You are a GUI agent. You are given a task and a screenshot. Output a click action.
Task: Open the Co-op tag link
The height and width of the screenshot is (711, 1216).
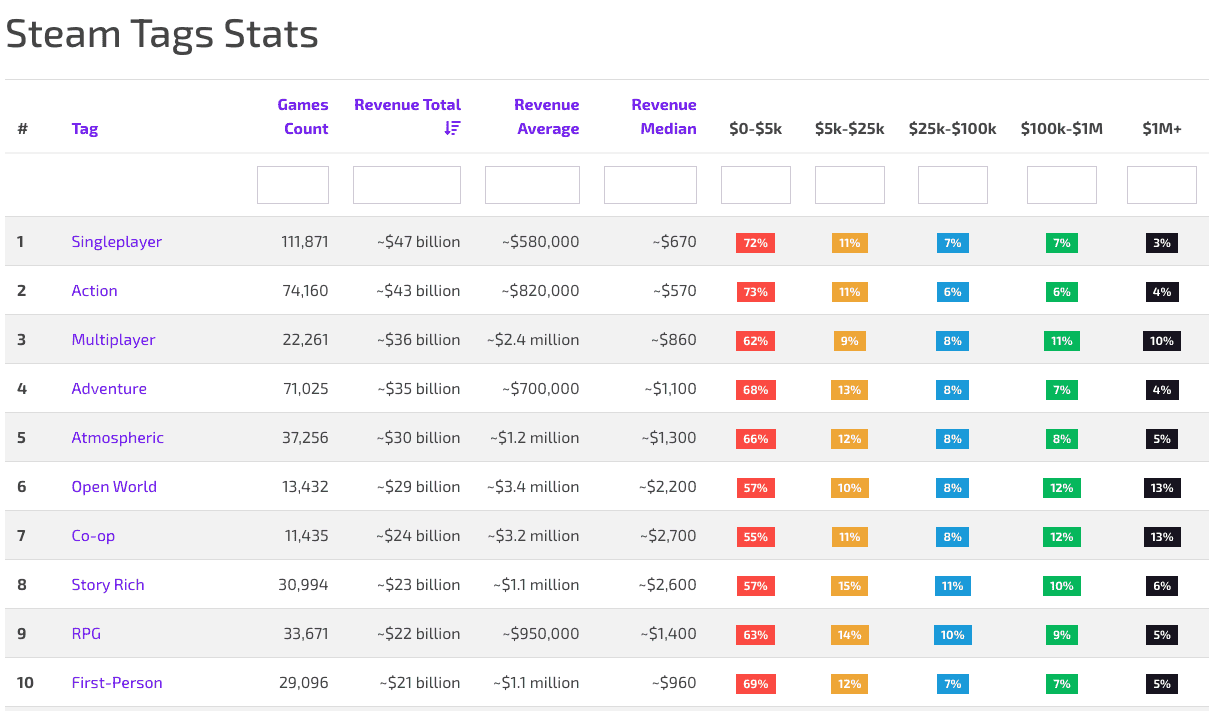click(93, 536)
